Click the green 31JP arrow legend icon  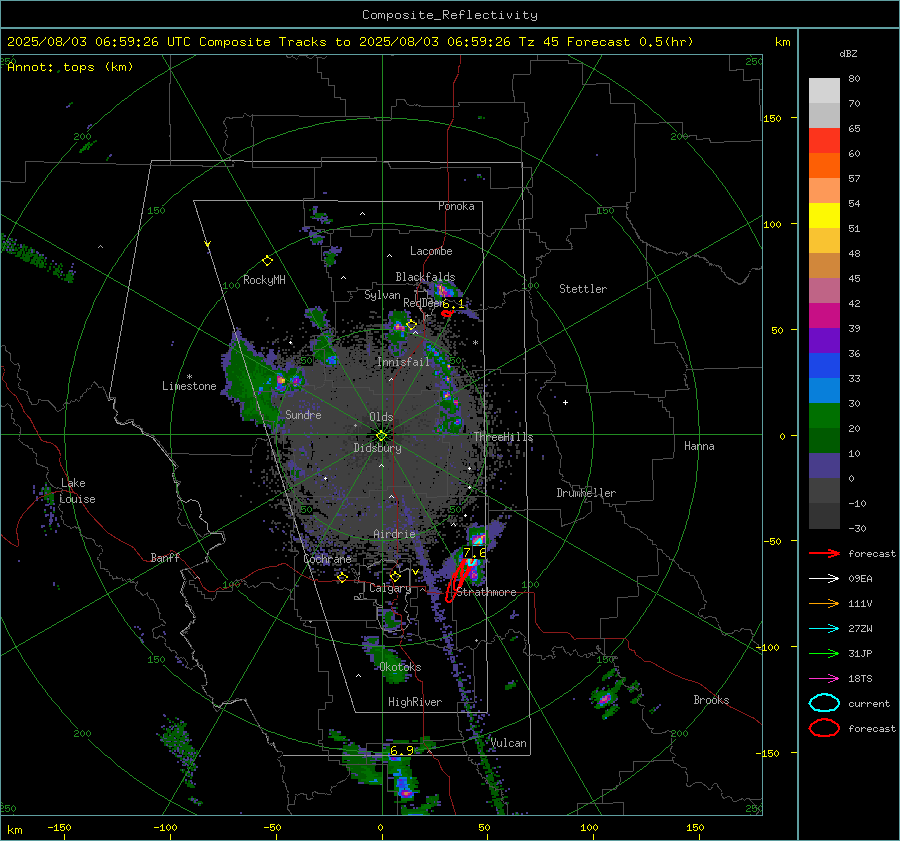[824, 653]
